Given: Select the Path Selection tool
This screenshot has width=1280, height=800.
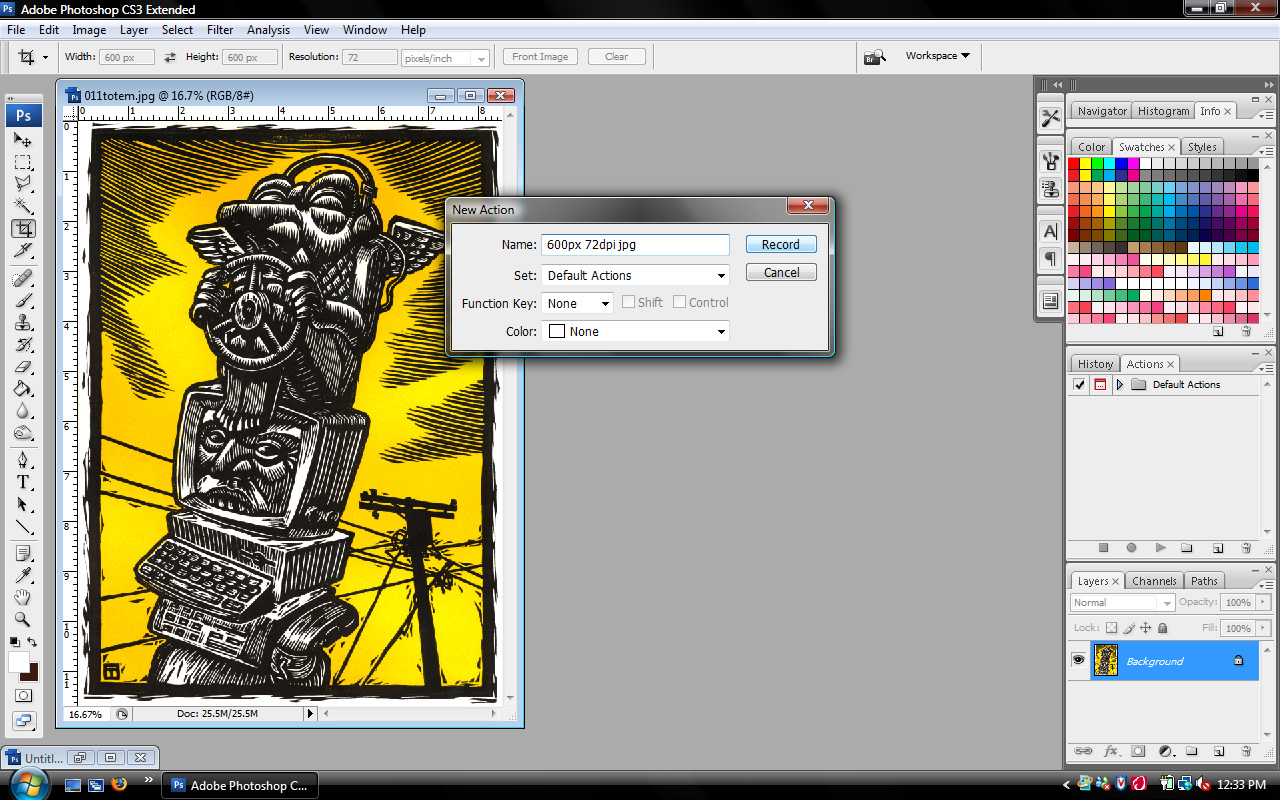Looking at the screenshot, I should pyautogui.click(x=23, y=504).
